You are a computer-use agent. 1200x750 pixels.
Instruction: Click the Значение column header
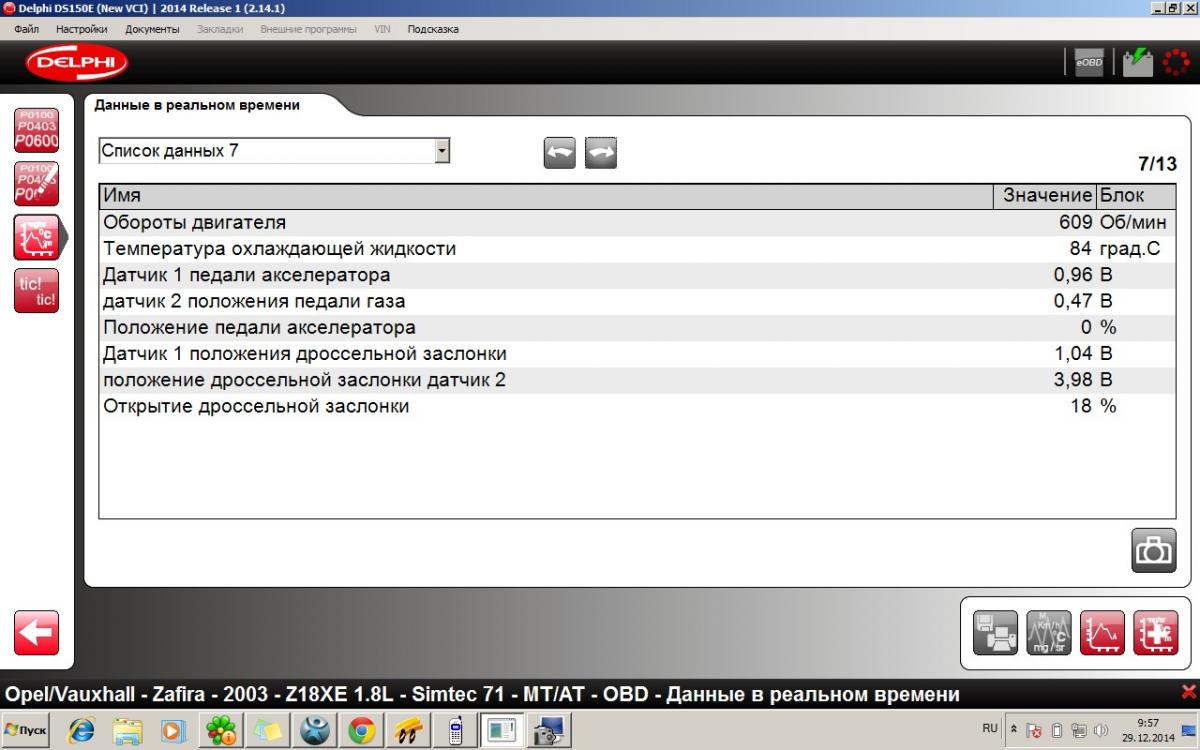(1047, 196)
